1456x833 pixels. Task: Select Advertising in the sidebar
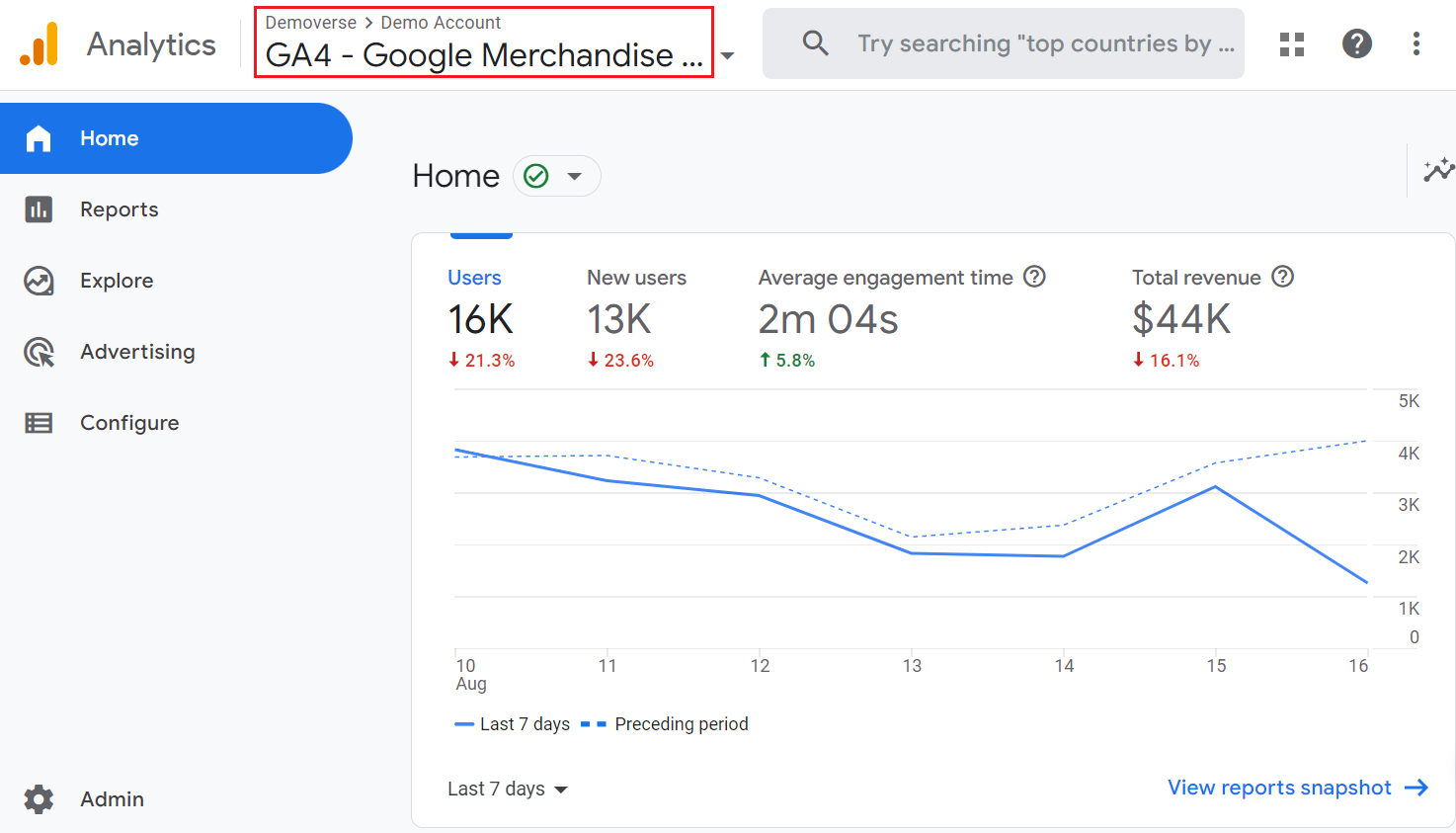[x=137, y=352]
